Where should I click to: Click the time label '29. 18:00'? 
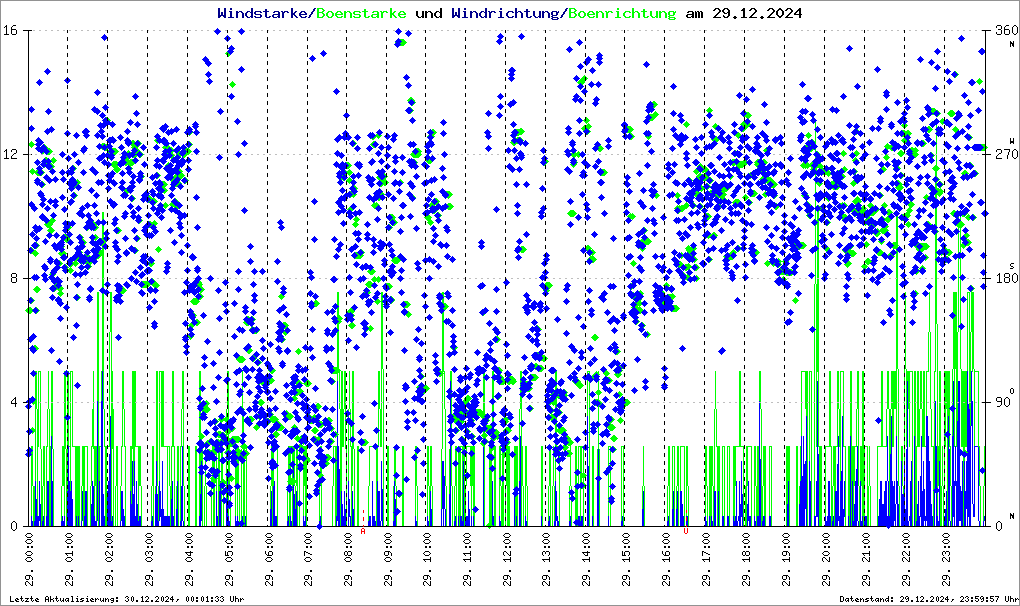coord(746,559)
